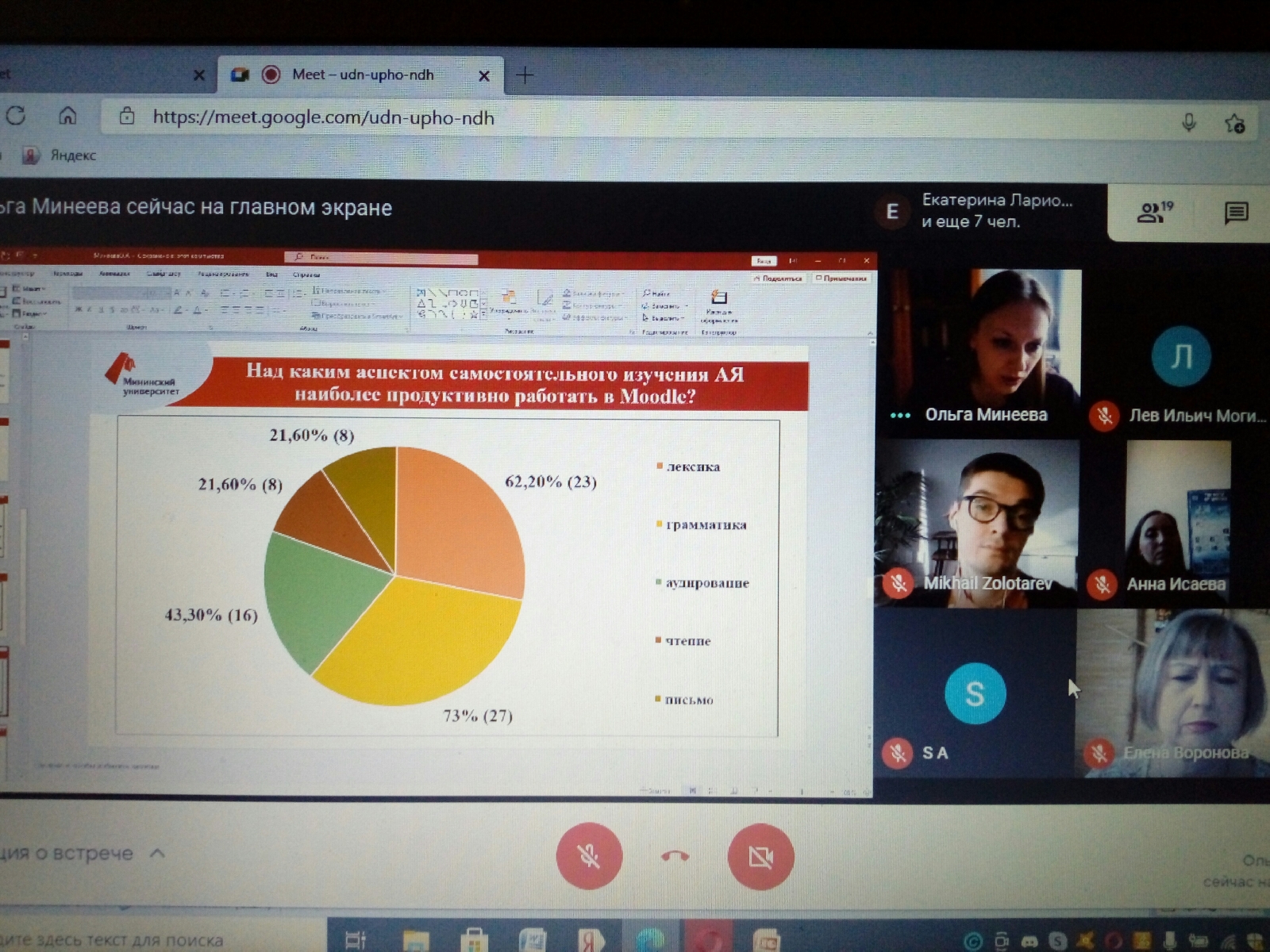Switch to the Meet – udn-upho-ndh tab
Image resolution: width=1270 pixels, height=952 pixels.
pyautogui.click(x=362, y=75)
